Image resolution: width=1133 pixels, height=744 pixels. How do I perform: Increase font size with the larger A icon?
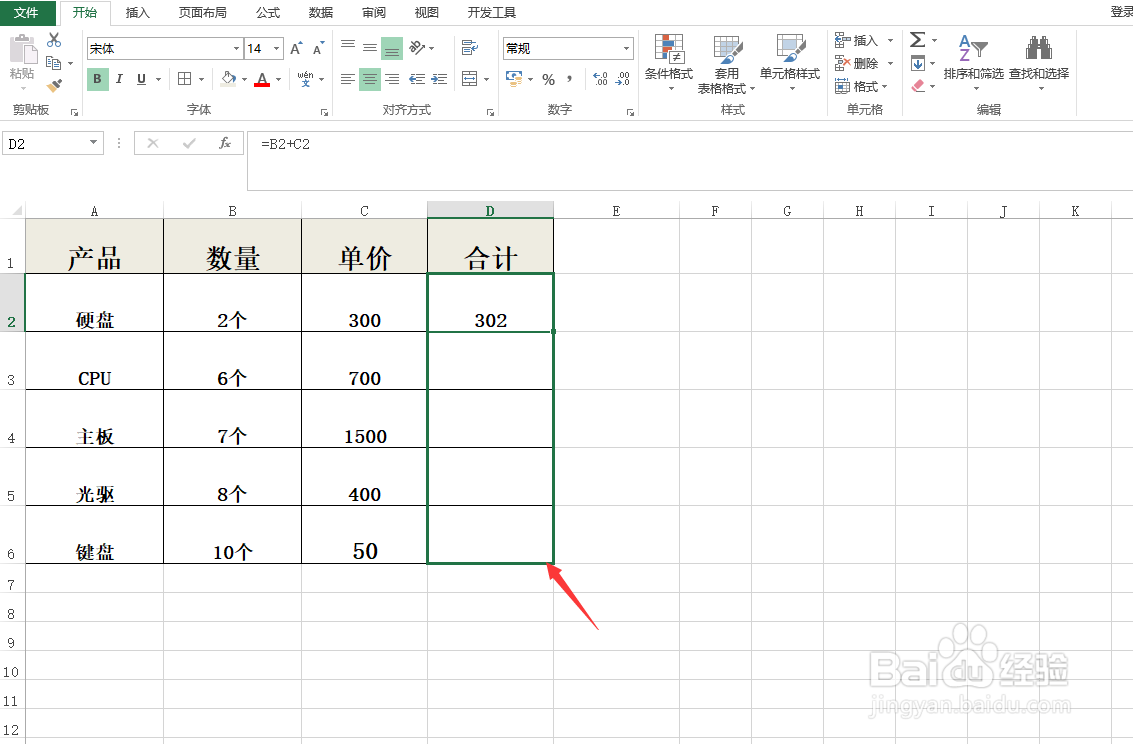coord(296,48)
